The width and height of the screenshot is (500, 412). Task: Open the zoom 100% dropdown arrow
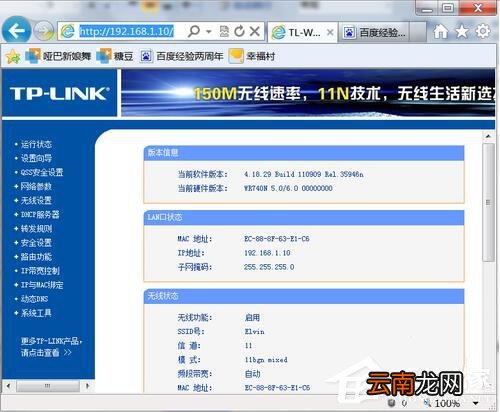[x=476, y=403]
